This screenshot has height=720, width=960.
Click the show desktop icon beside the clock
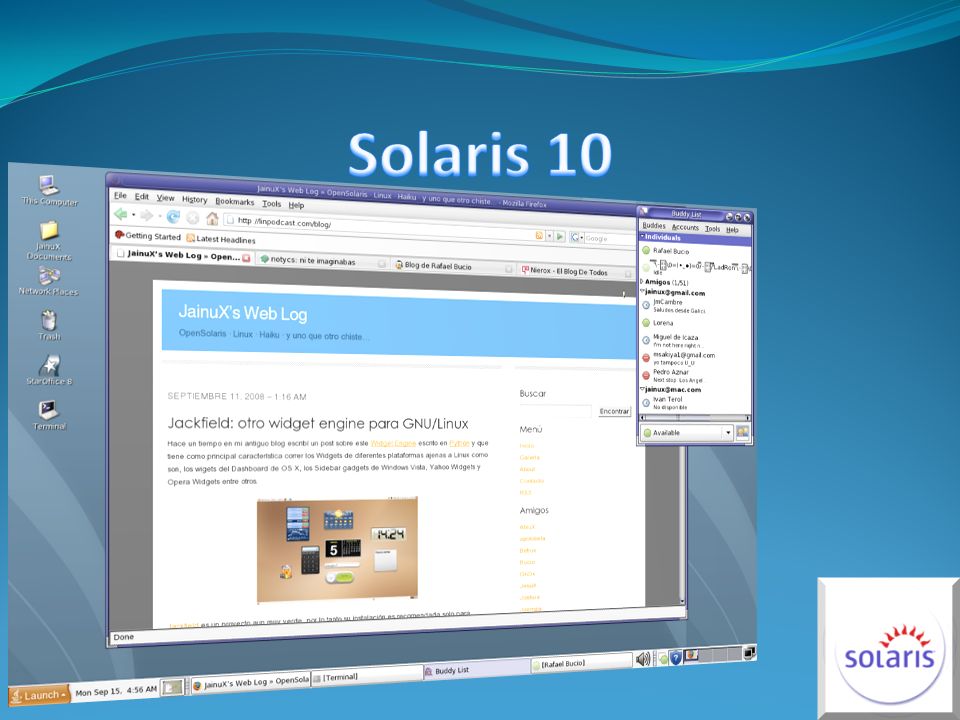tap(172, 688)
